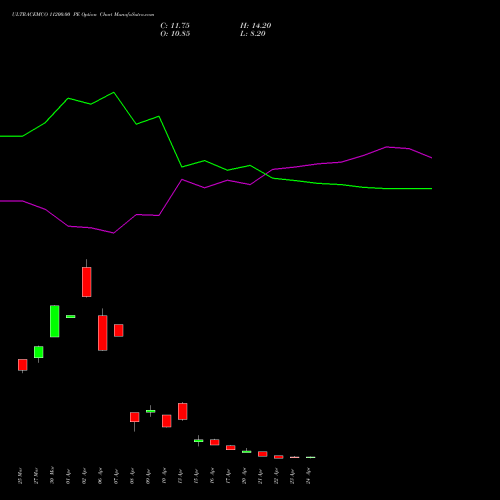Click the red candlestick for 16 Apr
This screenshot has height=500, width=500.
coord(215,442)
